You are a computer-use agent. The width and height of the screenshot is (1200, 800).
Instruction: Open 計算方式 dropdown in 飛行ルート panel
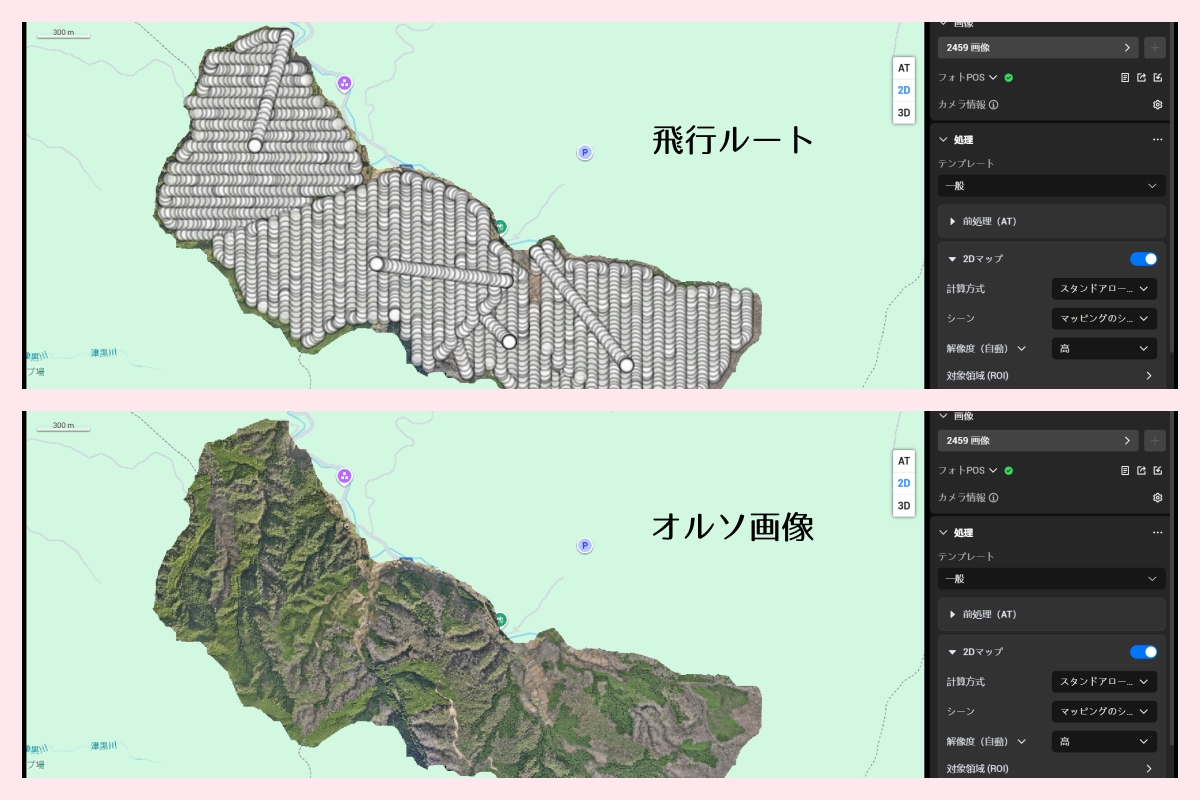[1104, 289]
